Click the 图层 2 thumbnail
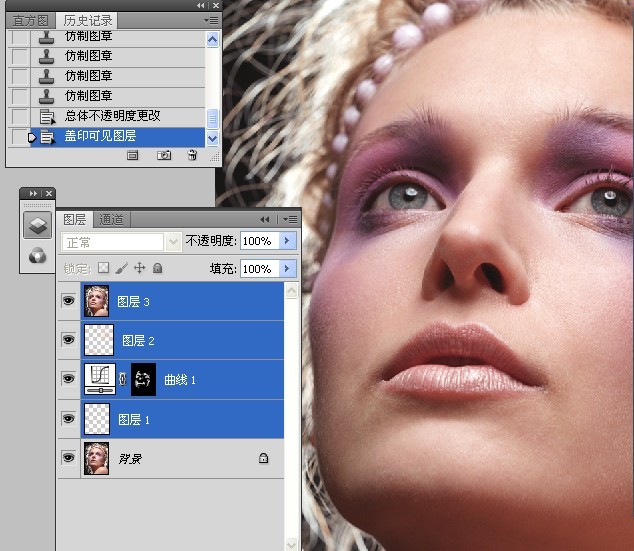The image size is (634, 551). coord(99,340)
